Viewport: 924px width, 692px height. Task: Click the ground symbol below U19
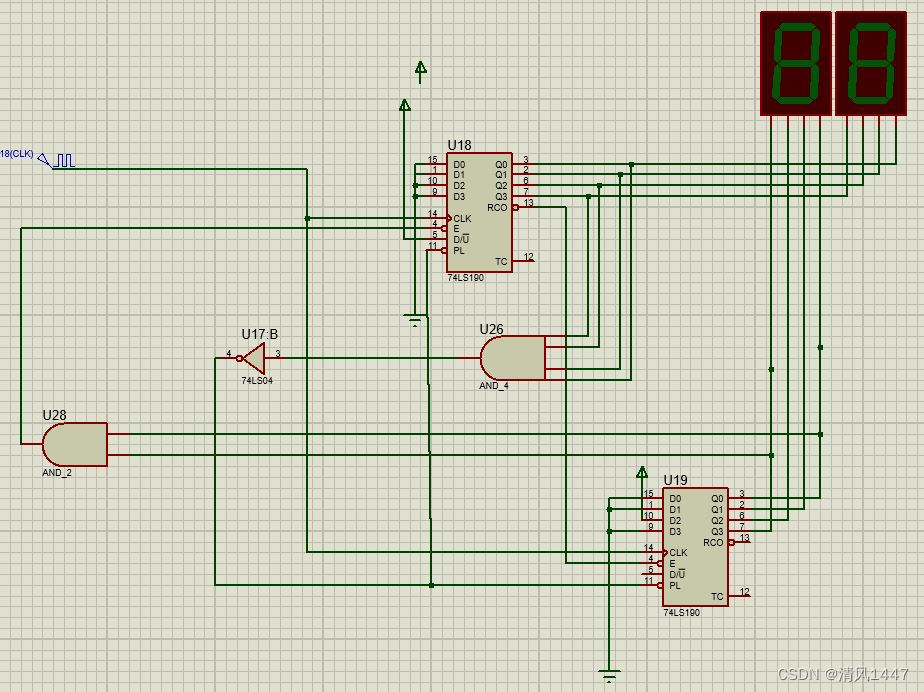(x=609, y=676)
